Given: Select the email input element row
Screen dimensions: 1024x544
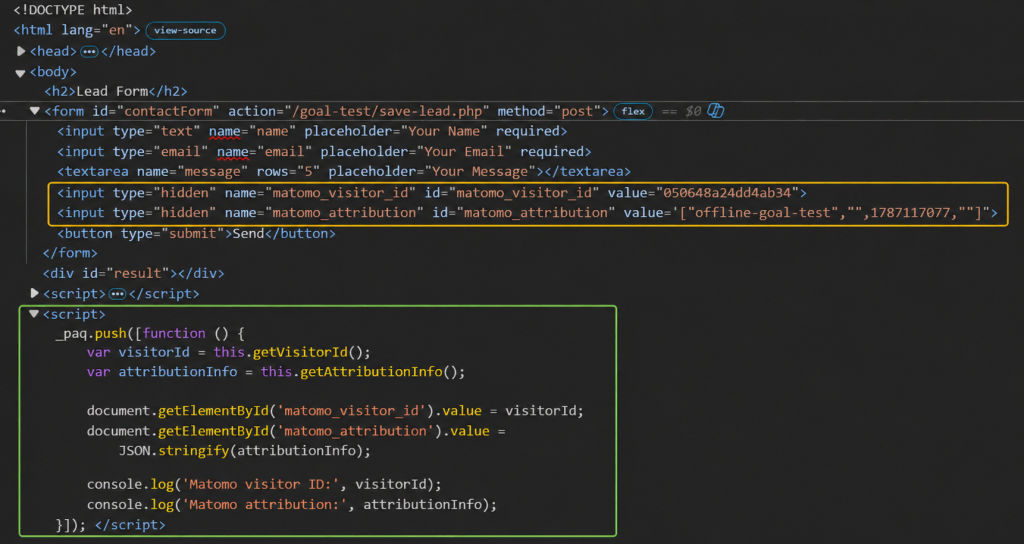Looking at the screenshot, I should (324, 152).
